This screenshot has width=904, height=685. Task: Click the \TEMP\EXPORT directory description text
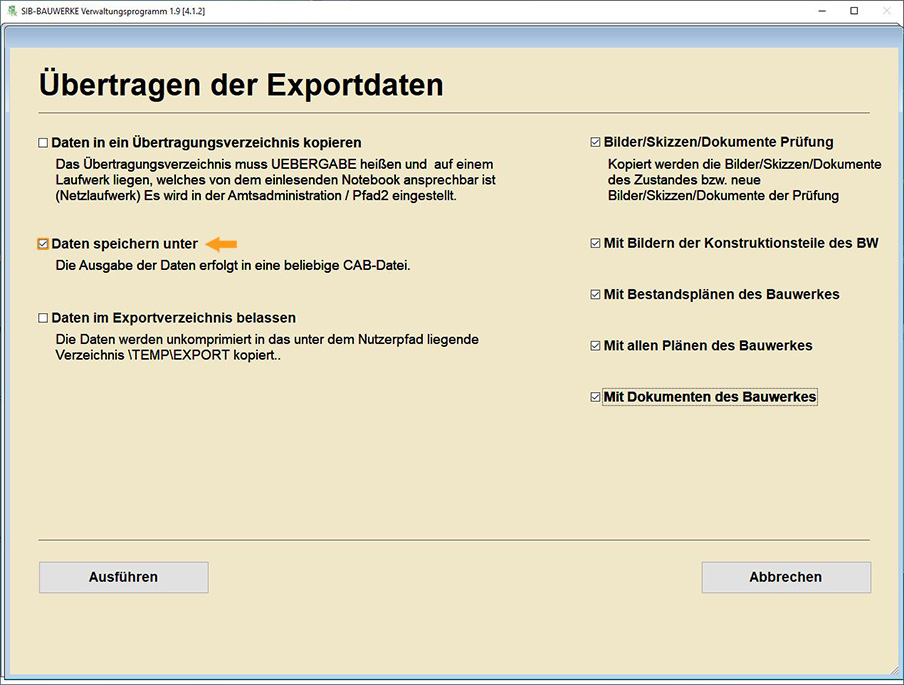267,347
